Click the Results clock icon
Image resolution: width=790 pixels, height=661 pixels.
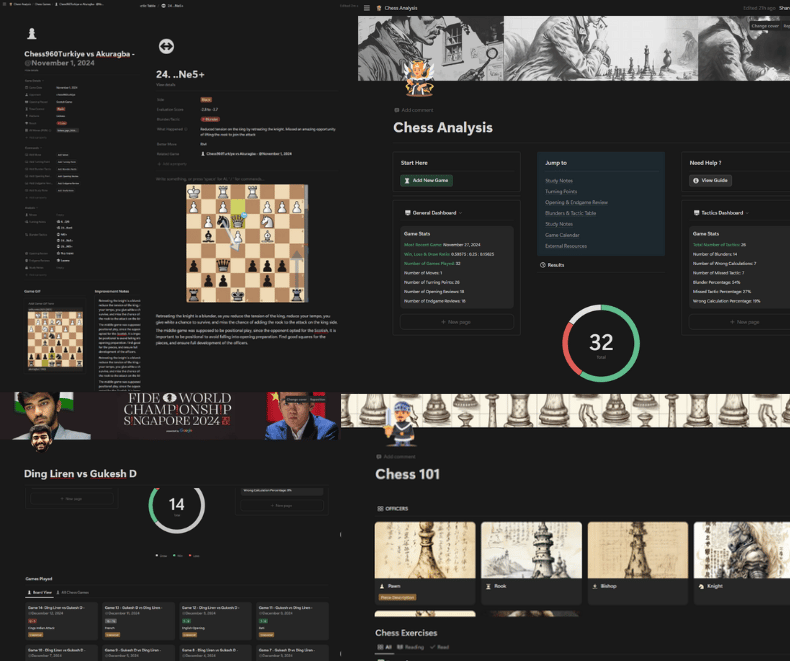click(543, 265)
